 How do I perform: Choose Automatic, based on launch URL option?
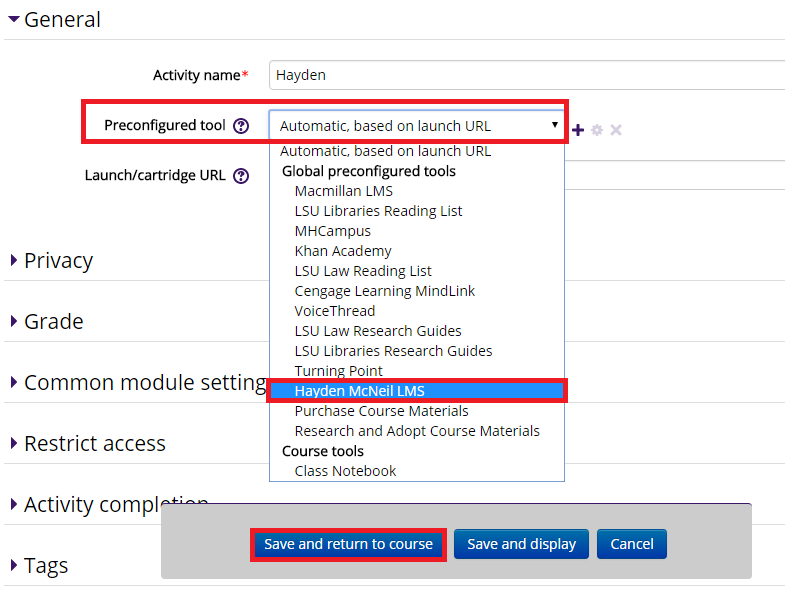[417, 151]
